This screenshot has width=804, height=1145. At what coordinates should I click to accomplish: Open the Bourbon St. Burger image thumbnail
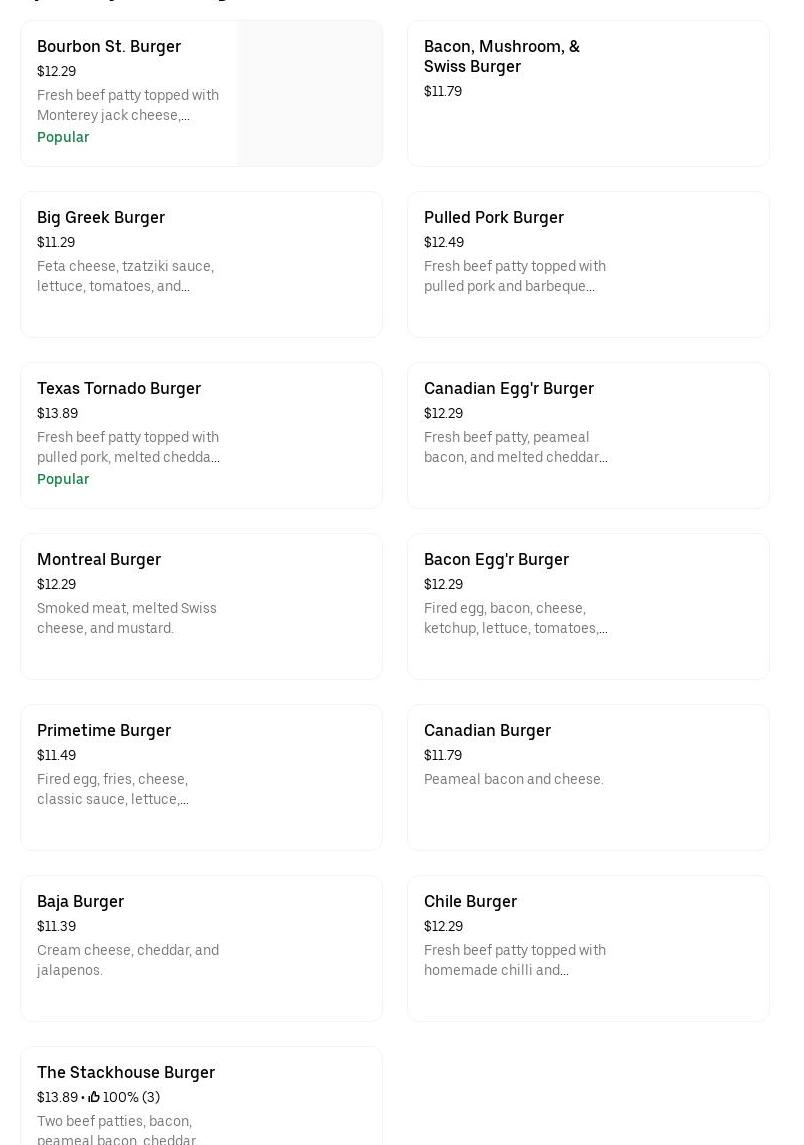(x=309, y=93)
